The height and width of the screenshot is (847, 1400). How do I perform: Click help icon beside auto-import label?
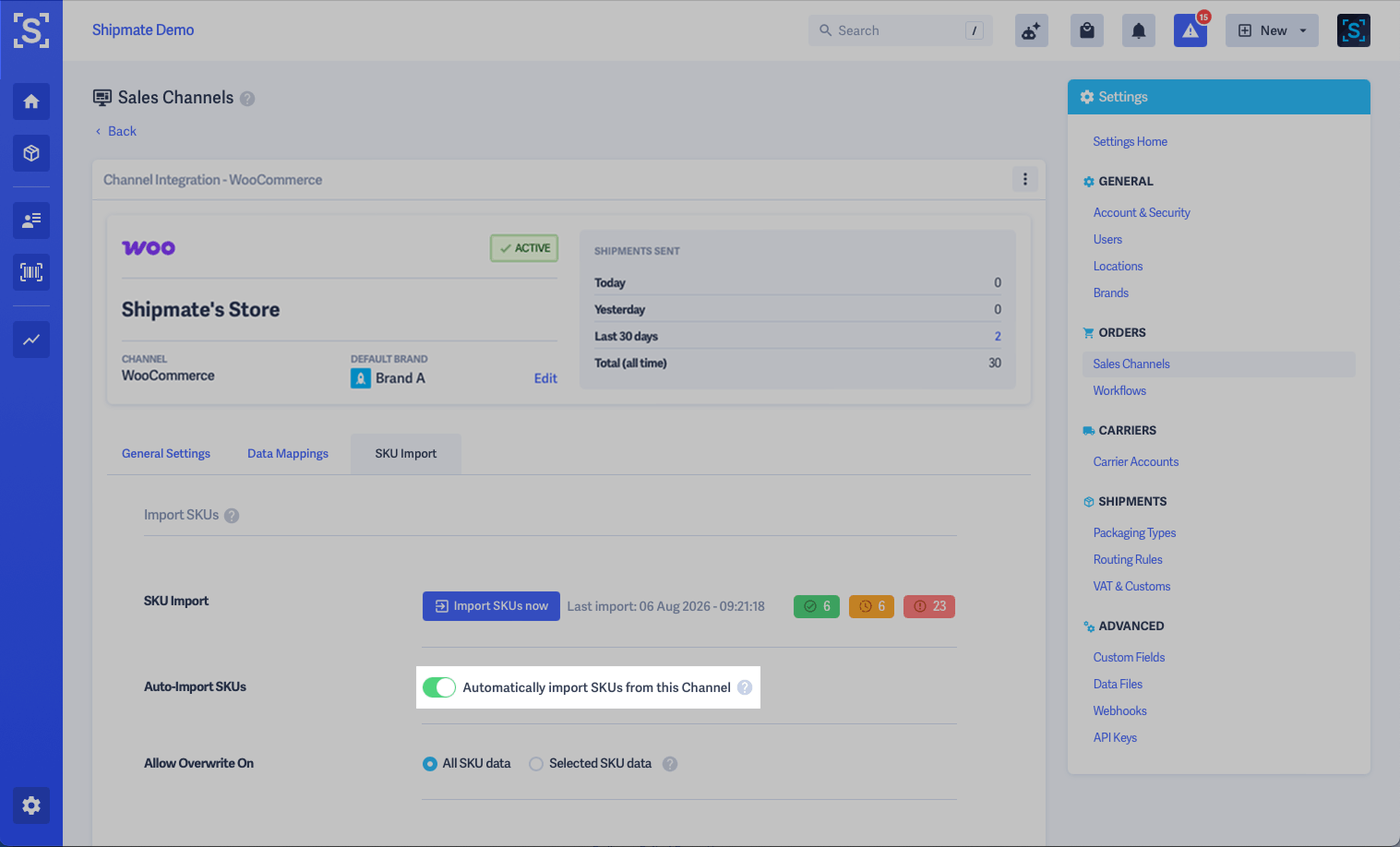pyautogui.click(x=745, y=687)
